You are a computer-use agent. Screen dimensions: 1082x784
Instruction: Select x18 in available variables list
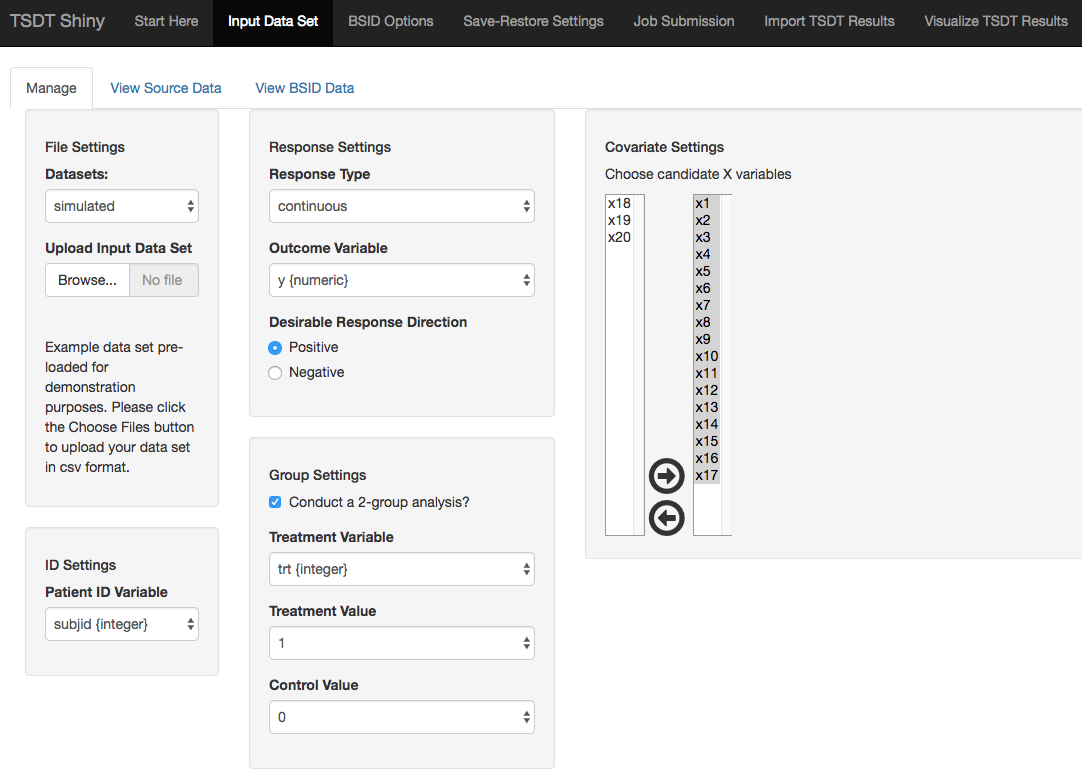pyautogui.click(x=620, y=204)
